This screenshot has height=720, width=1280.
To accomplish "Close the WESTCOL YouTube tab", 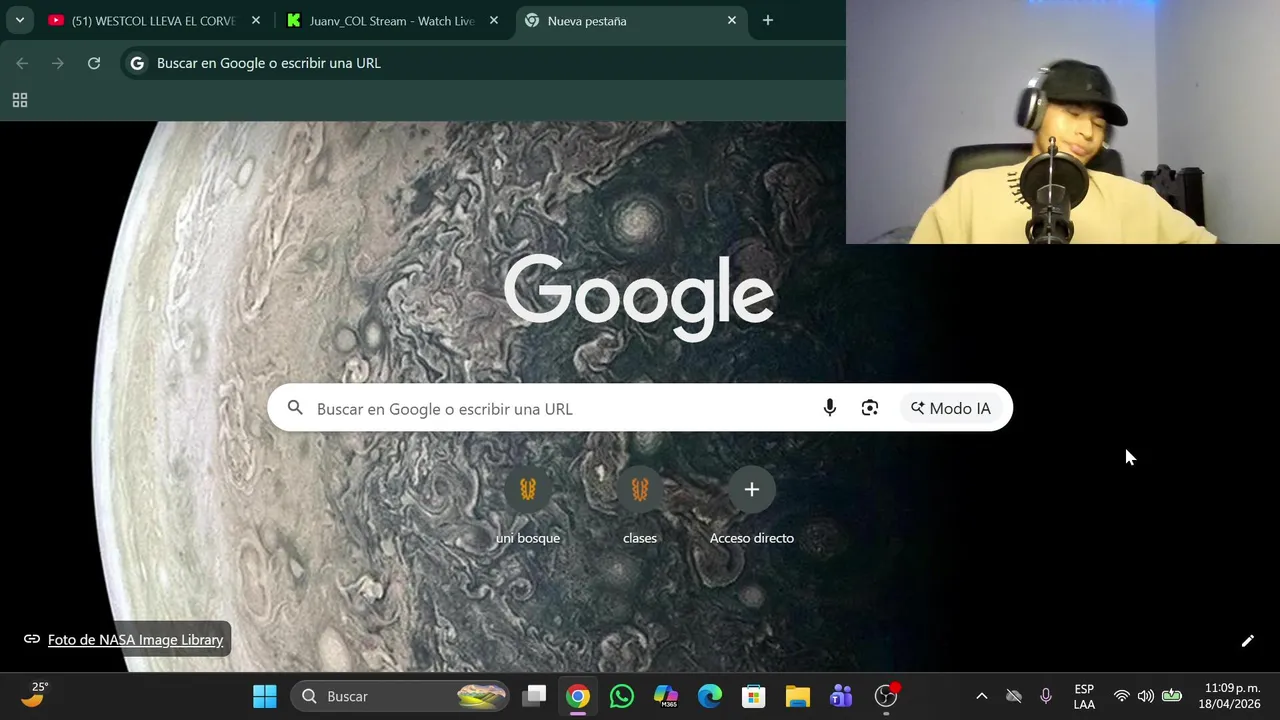I will 256,20.
